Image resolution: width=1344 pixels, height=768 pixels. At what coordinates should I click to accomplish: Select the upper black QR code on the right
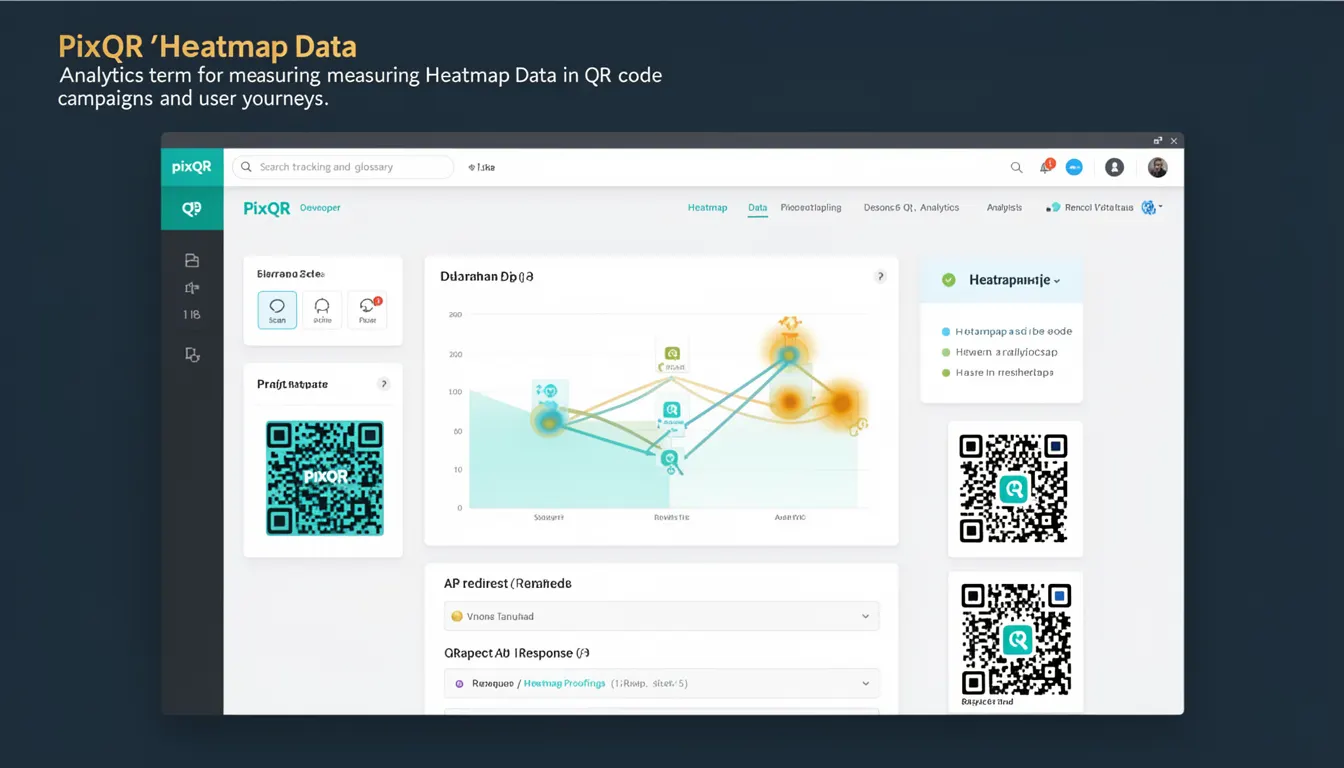1014,488
